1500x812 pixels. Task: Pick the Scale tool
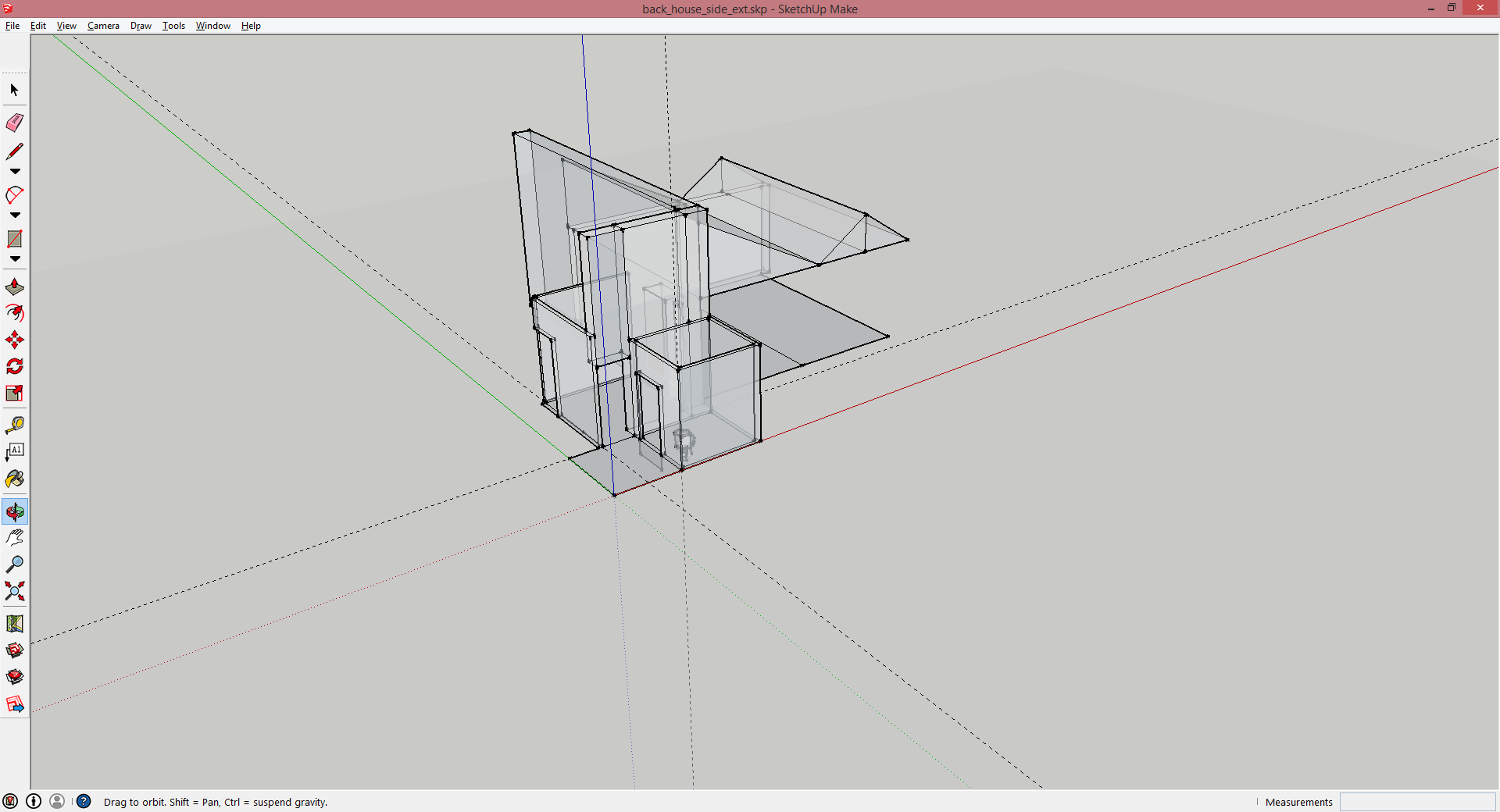tap(15, 393)
